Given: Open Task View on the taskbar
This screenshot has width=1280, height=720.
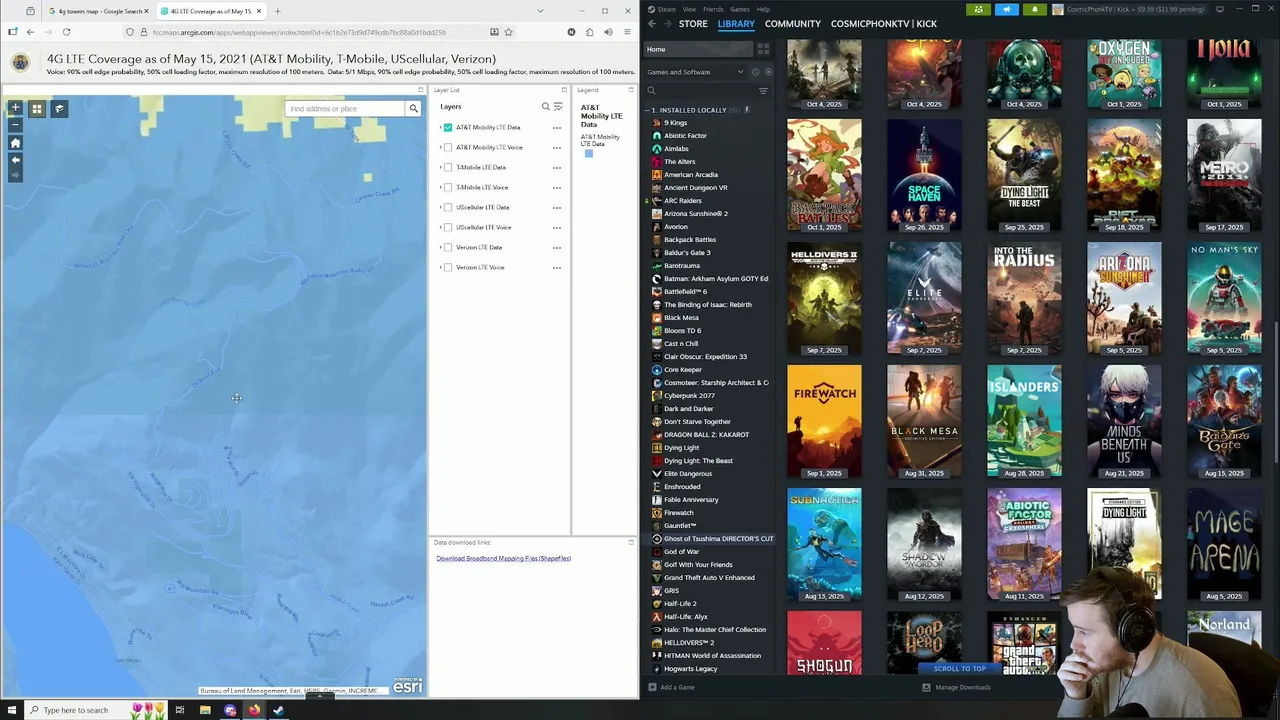Looking at the screenshot, I should [x=180, y=710].
